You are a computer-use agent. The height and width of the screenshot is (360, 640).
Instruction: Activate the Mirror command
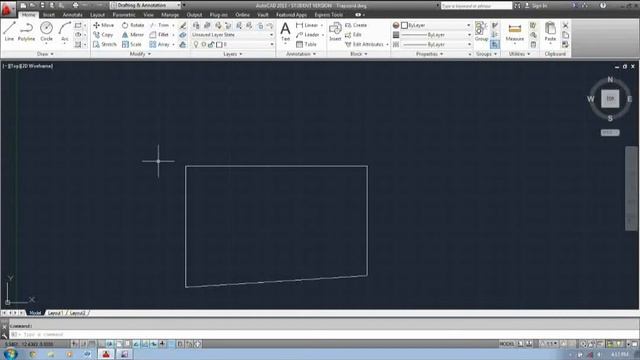[x=133, y=35]
